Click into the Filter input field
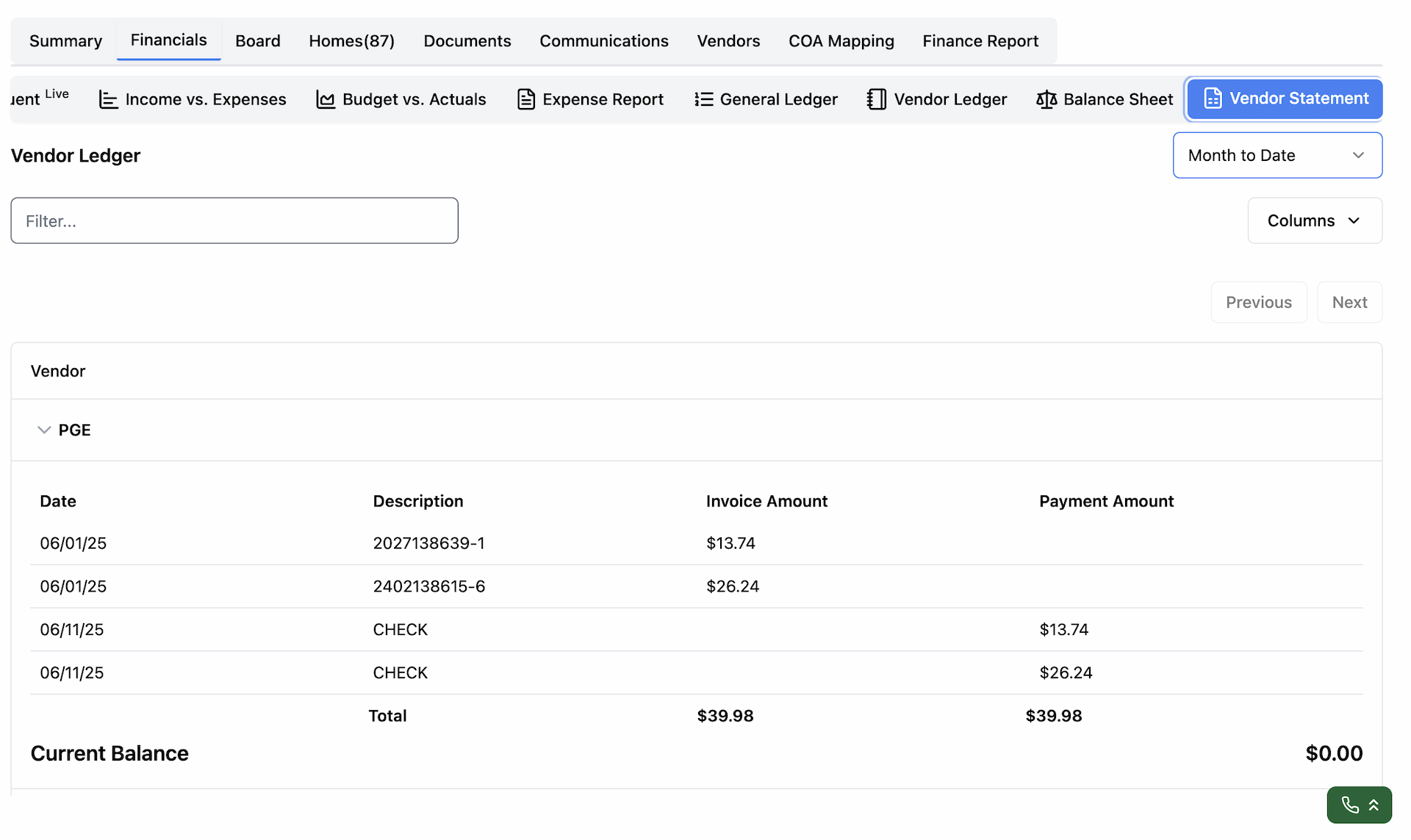Image resolution: width=1411 pixels, height=840 pixels. [234, 220]
